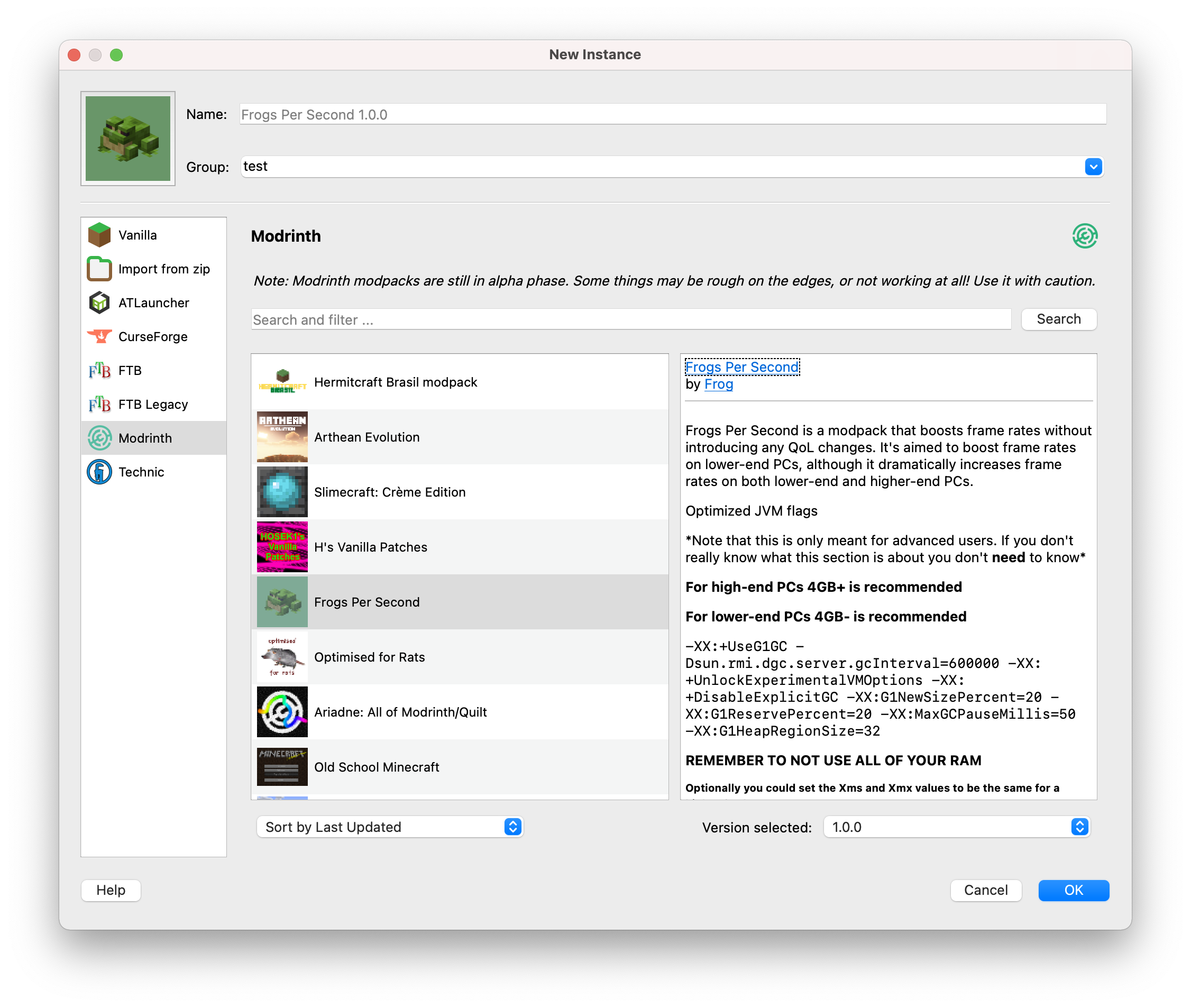Click the frog instance icon button
The width and height of the screenshot is (1191, 1008).
127,138
